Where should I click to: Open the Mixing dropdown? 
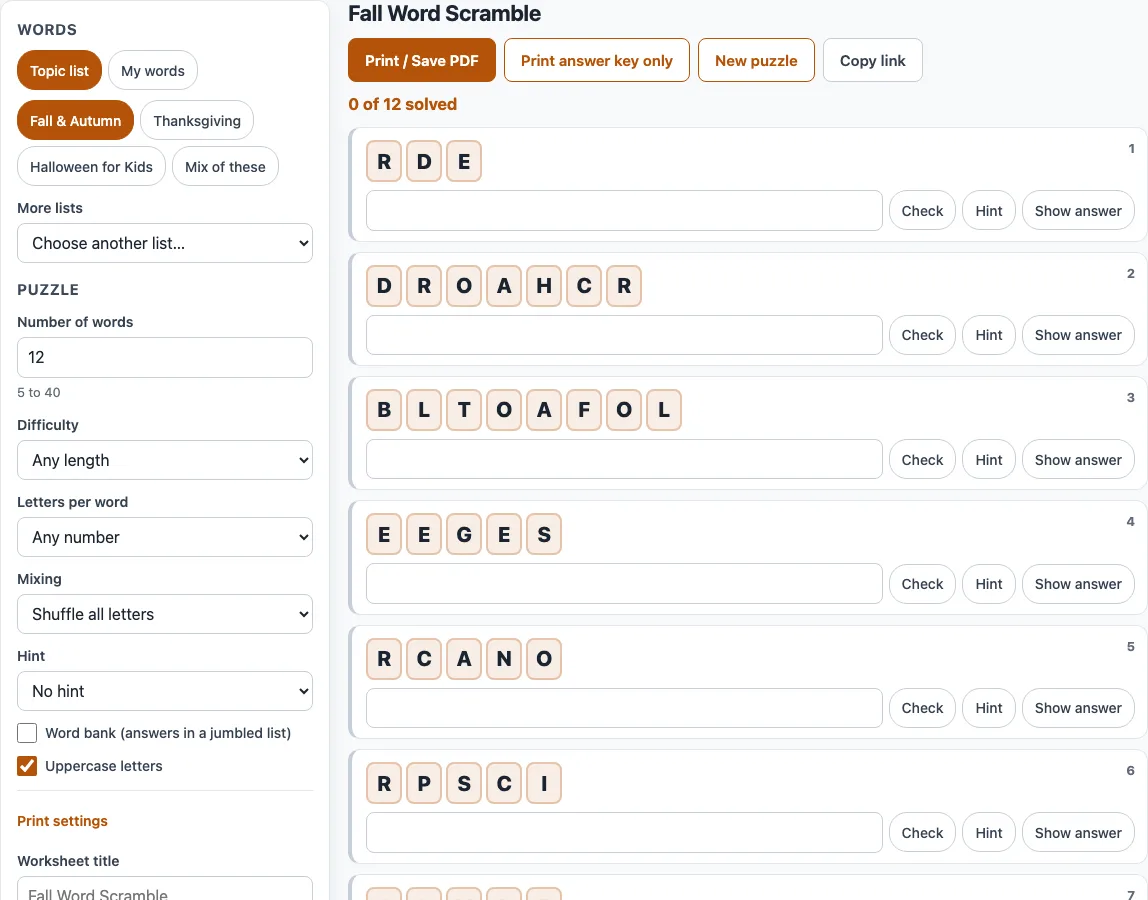(165, 614)
